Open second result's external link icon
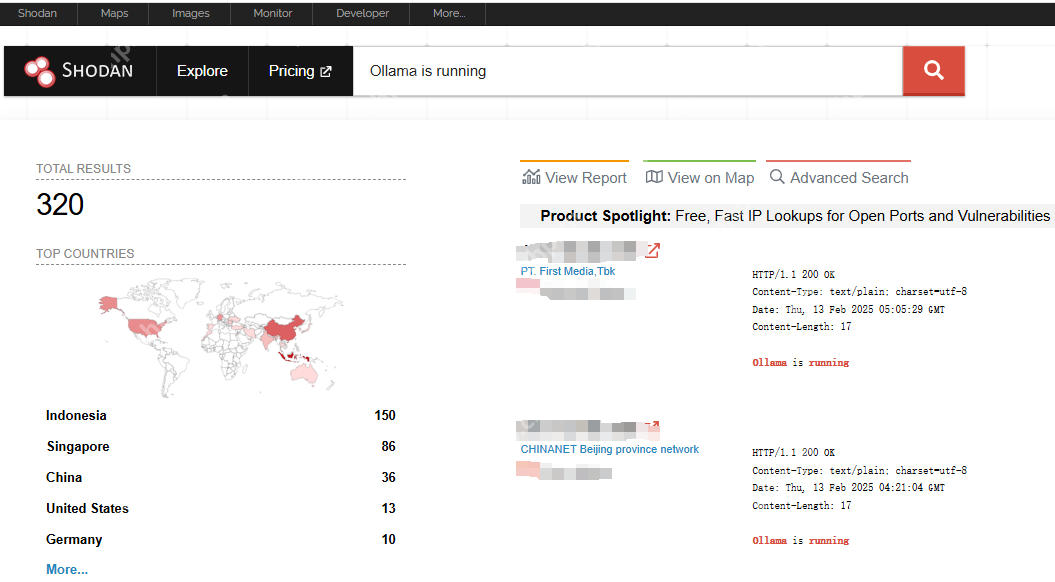 point(652,428)
